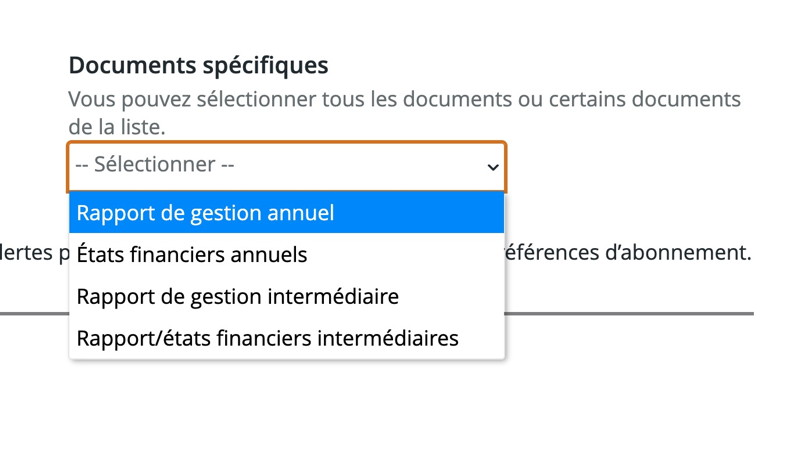Click the dropdown chevron arrow icon
The image size is (800, 473).
[492, 167]
